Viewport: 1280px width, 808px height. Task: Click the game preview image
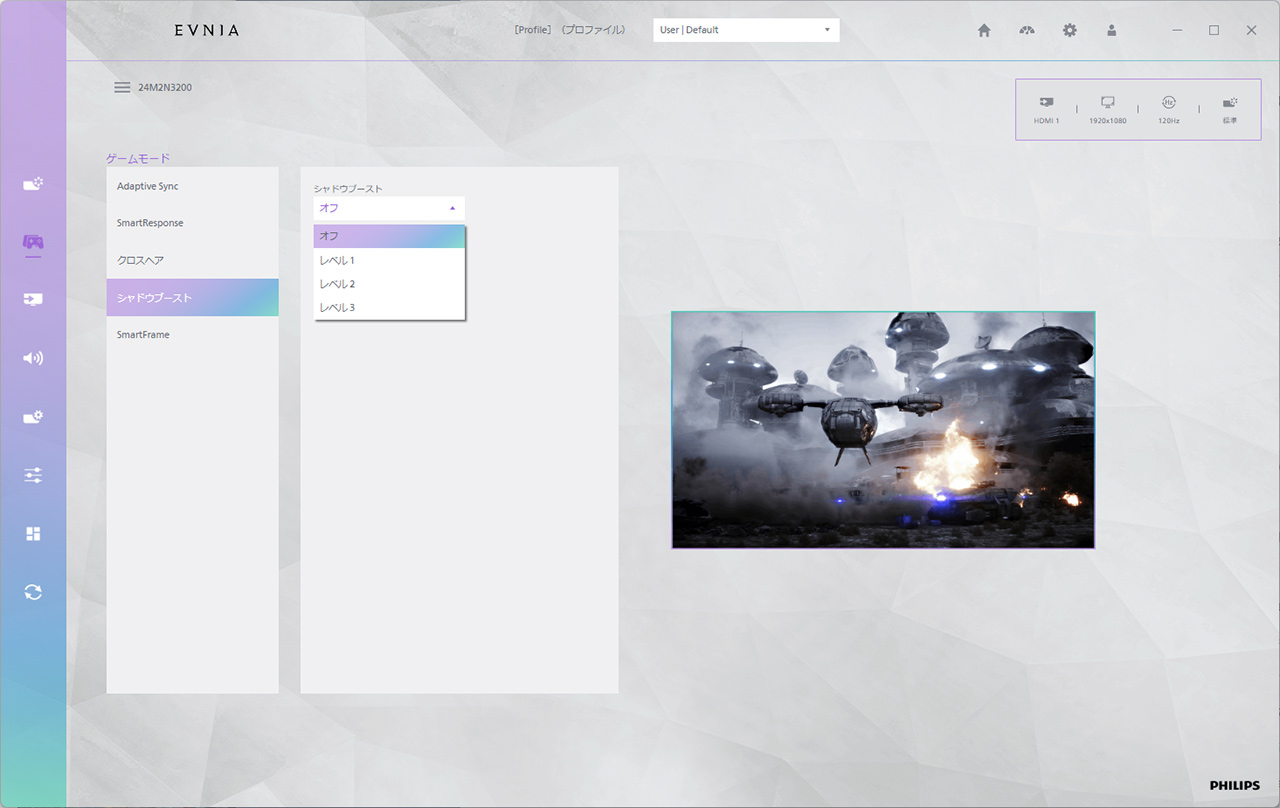coord(883,430)
